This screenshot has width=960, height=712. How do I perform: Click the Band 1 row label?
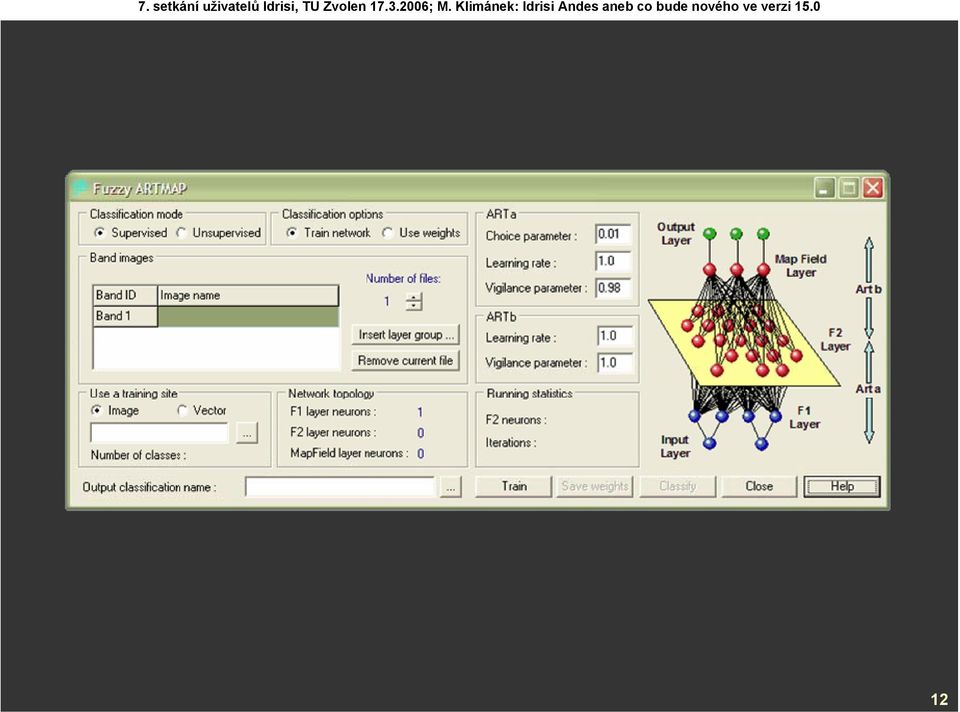(125, 317)
